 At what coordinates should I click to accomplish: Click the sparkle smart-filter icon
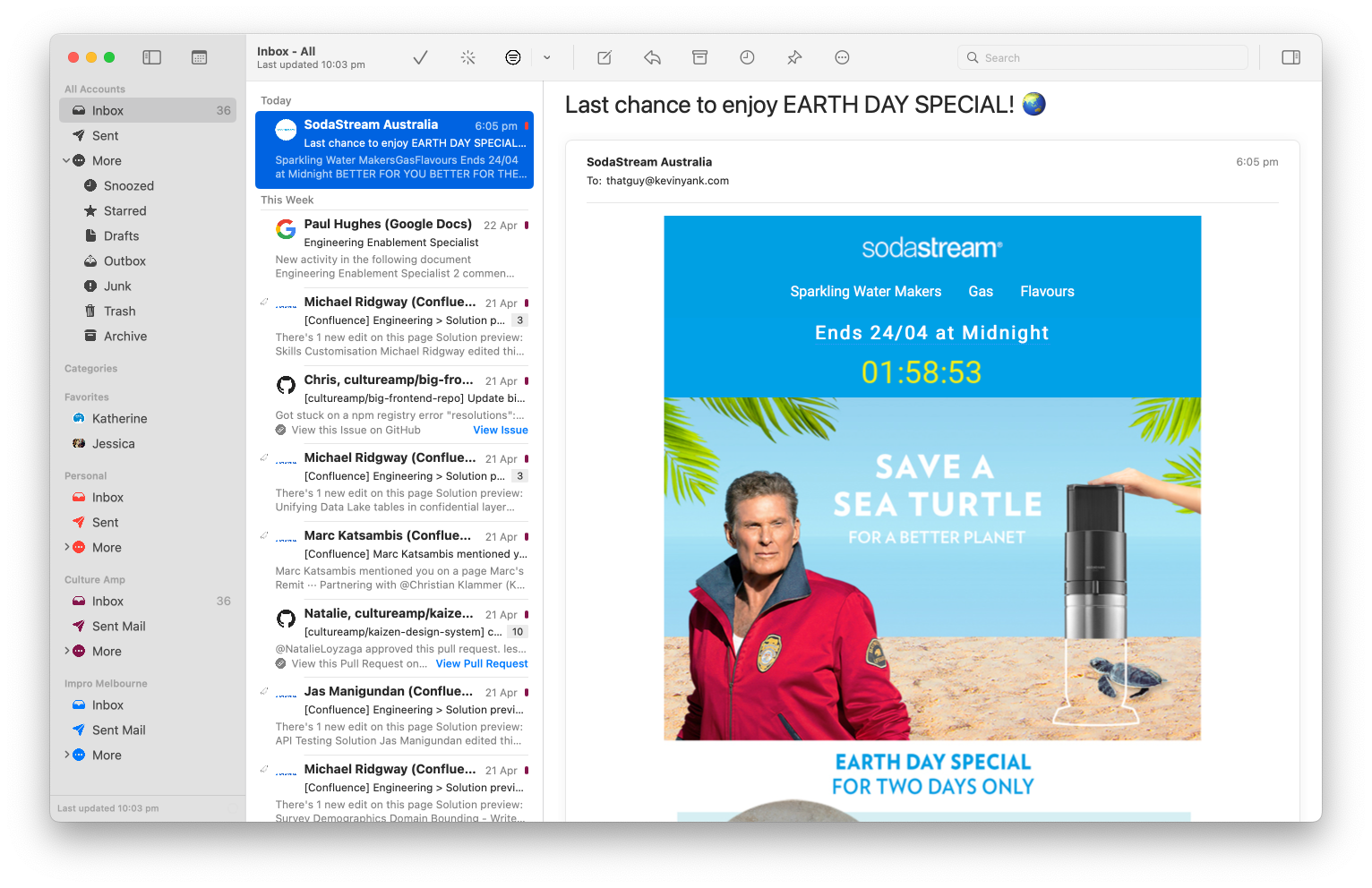pyautogui.click(x=467, y=57)
